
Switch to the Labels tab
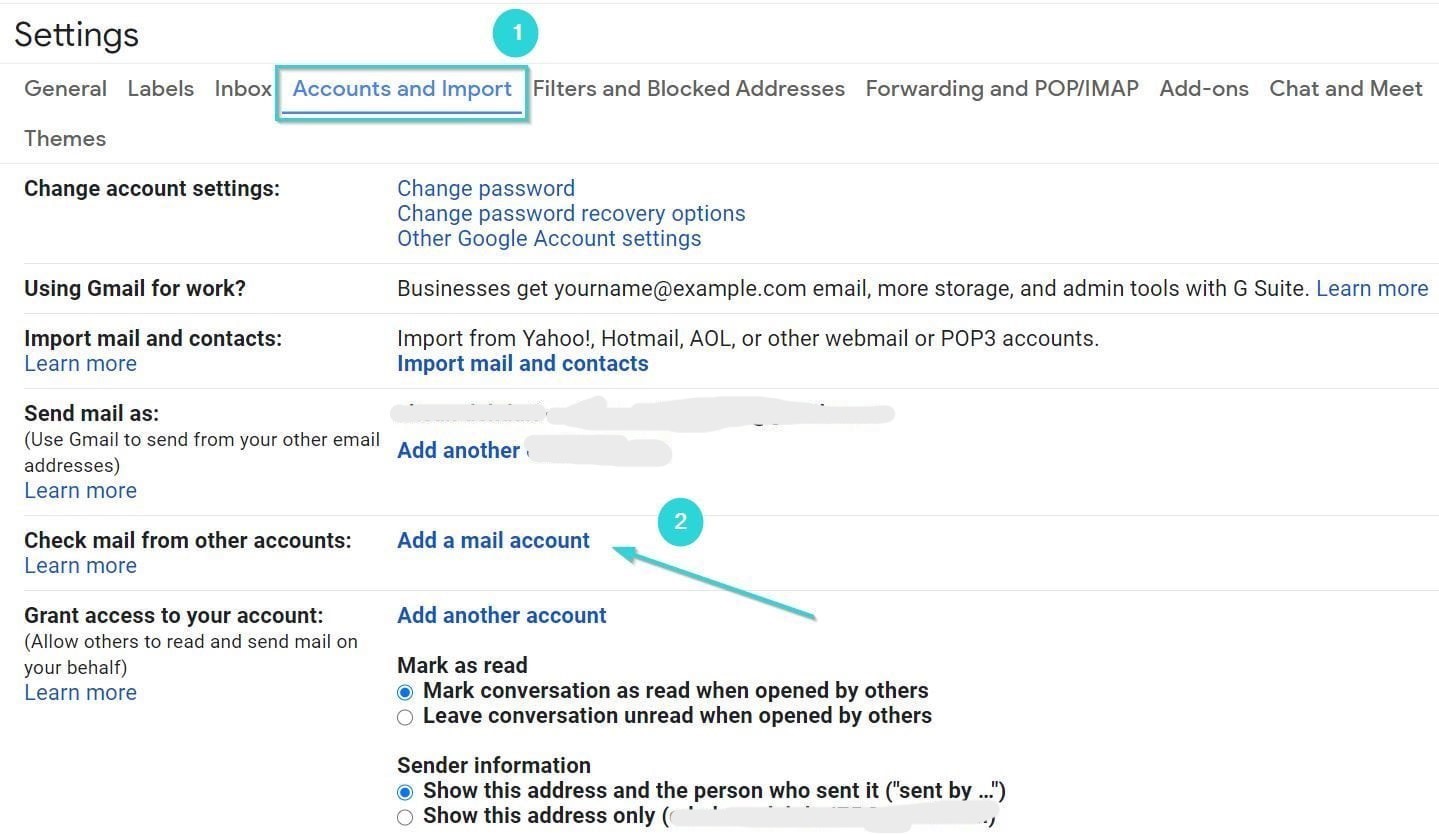click(x=160, y=89)
